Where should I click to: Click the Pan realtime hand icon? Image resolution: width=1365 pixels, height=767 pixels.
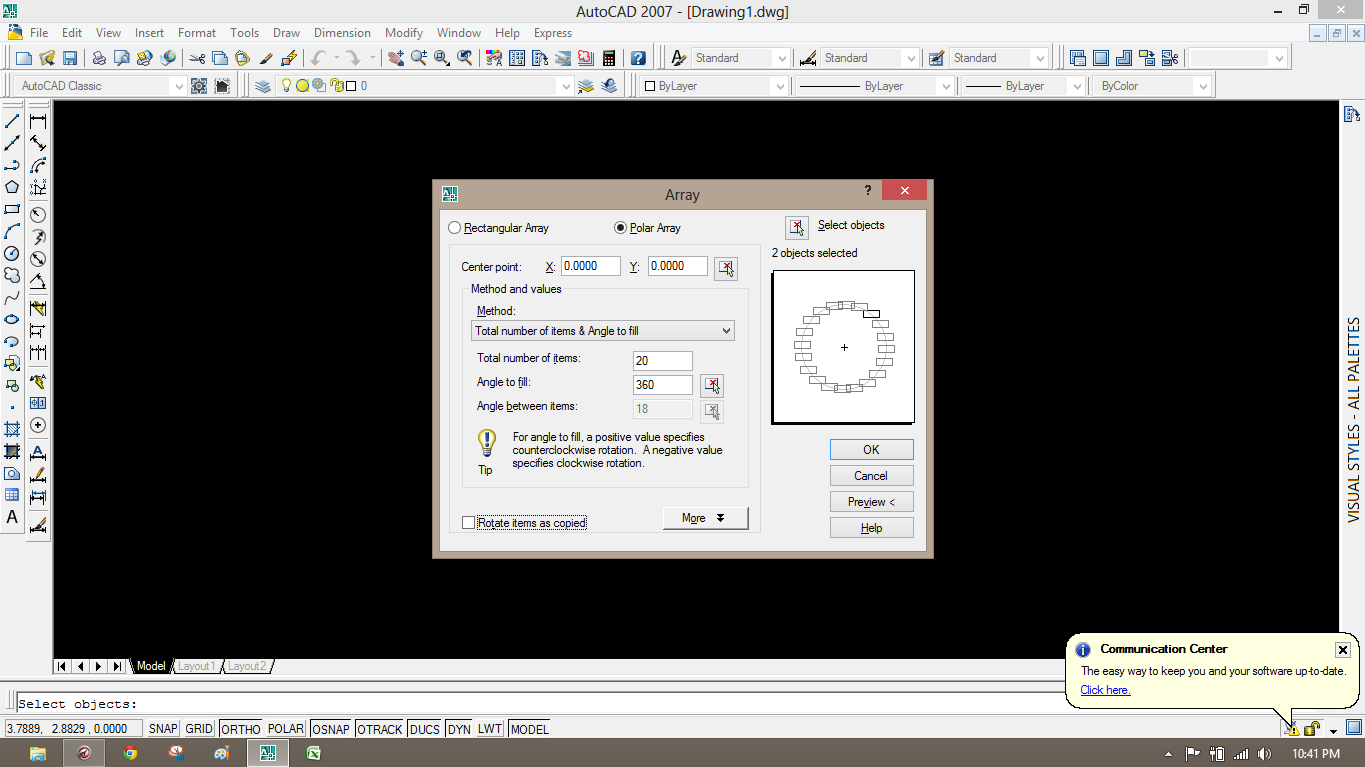[x=396, y=58]
